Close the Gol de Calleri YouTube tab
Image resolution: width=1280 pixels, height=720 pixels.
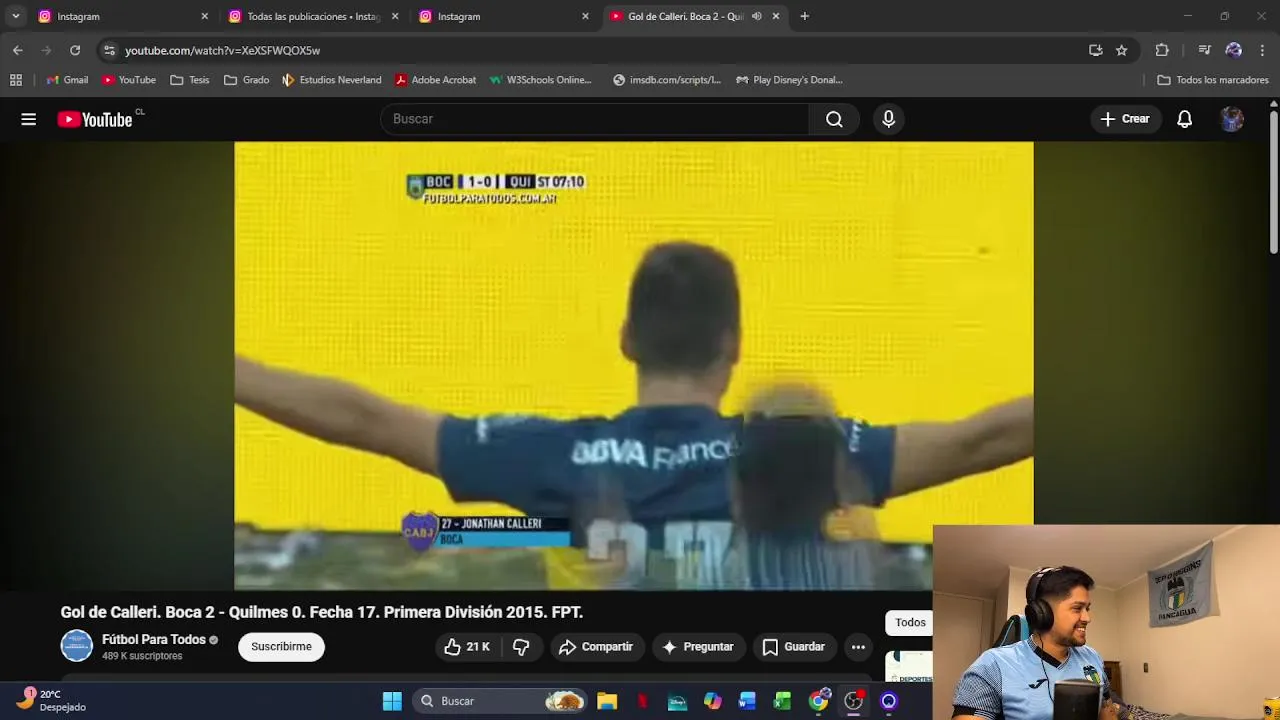(775, 16)
